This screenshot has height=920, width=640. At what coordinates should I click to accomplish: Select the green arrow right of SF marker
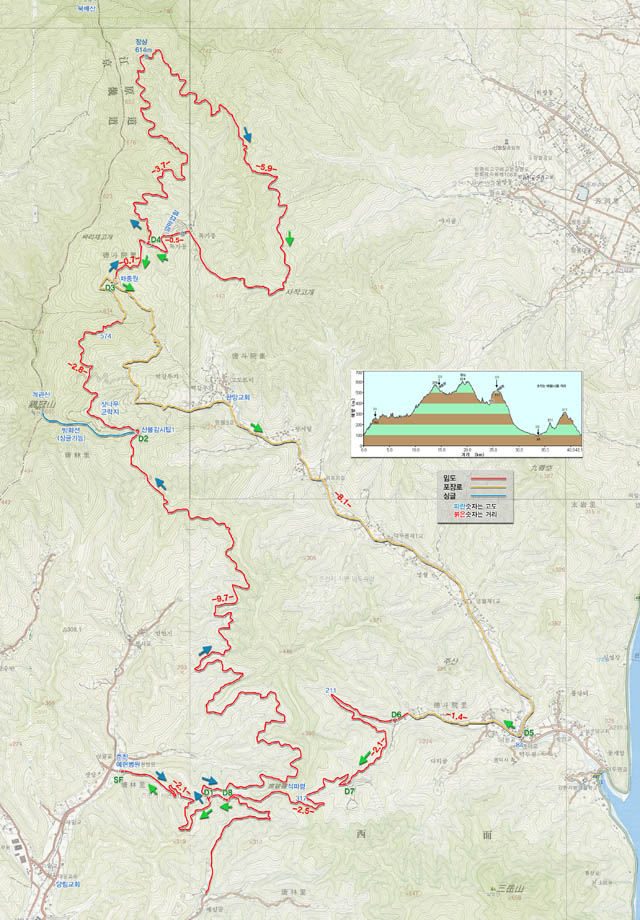(155, 788)
